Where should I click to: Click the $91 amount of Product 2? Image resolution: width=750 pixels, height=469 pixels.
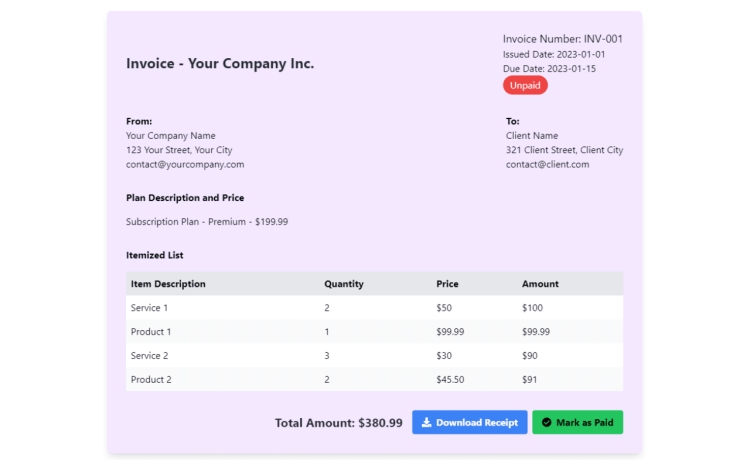(x=529, y=380)
